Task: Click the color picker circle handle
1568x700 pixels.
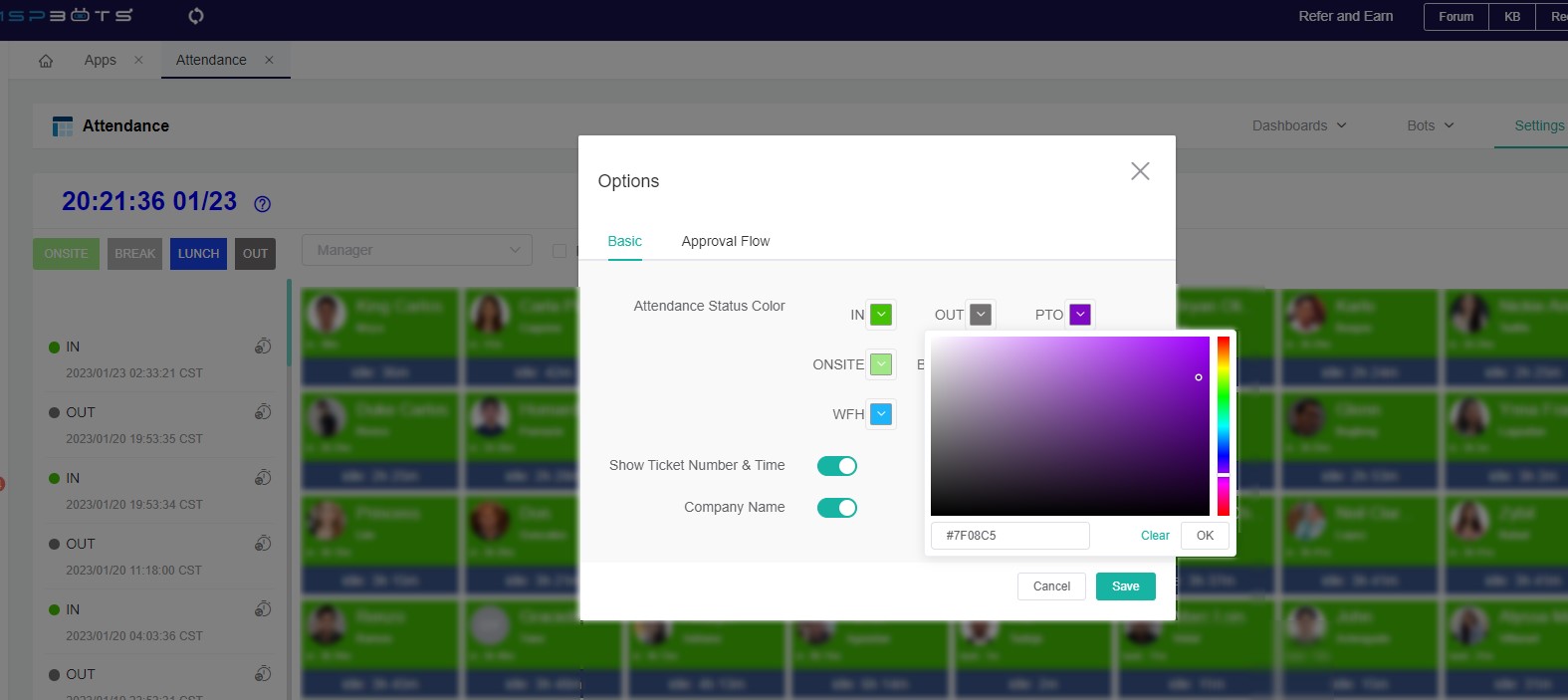Action: point(1199,377)
